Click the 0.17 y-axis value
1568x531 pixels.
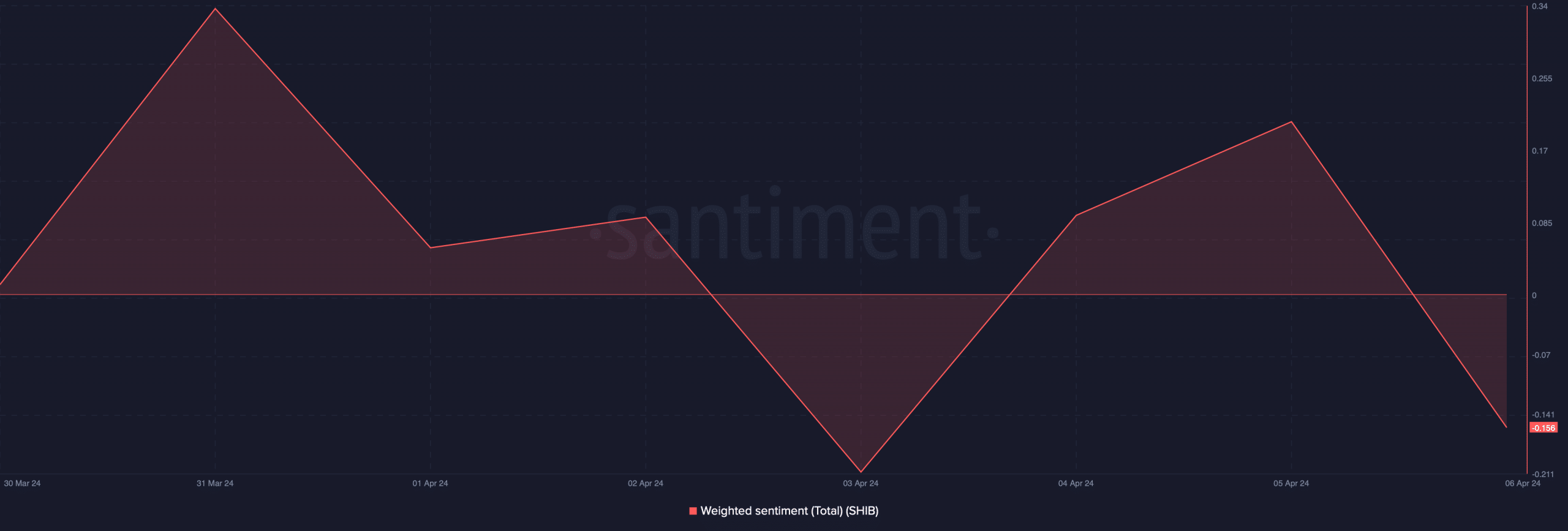coord(1540,151)
